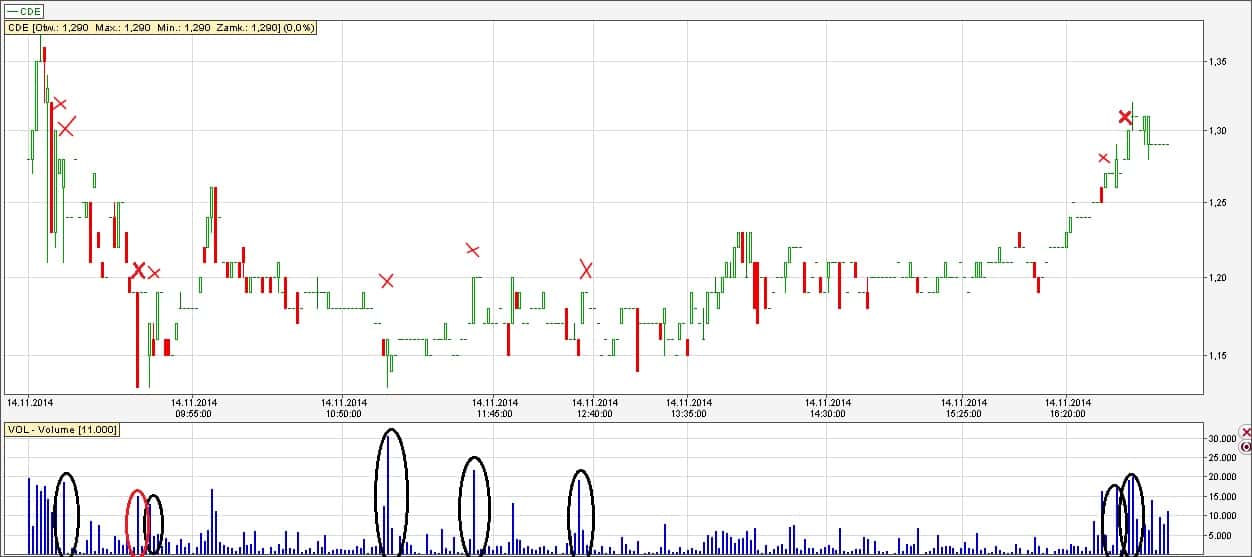Click the 1,15 price axis label

[x=1217, y=356]
